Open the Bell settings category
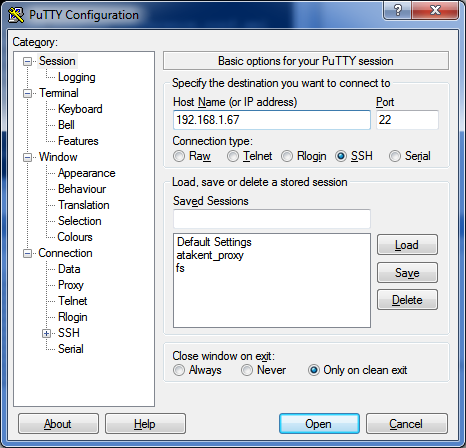Screen dimensions: 466x448 pyautogui.click(x=66, y=125)
